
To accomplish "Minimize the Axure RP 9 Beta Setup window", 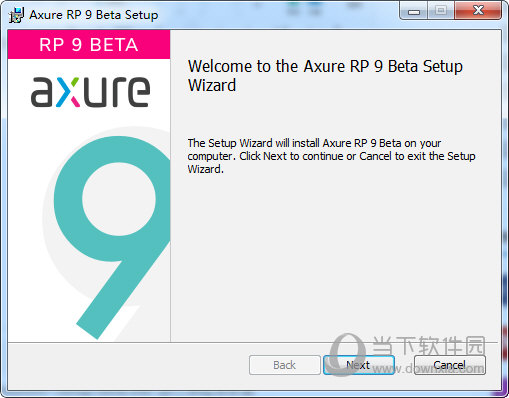I will pos(414,12).
